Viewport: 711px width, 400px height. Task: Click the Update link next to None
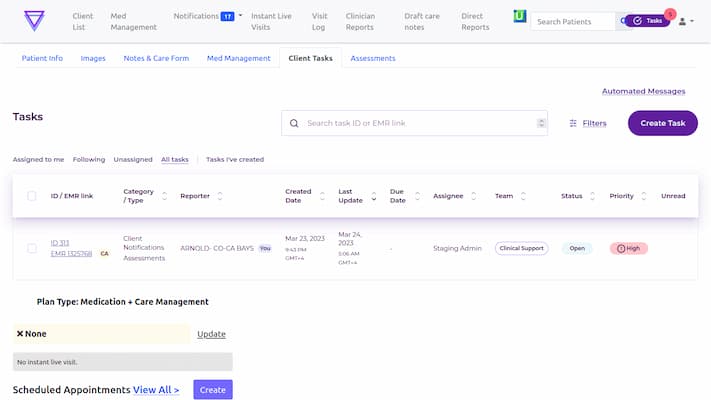211,334
